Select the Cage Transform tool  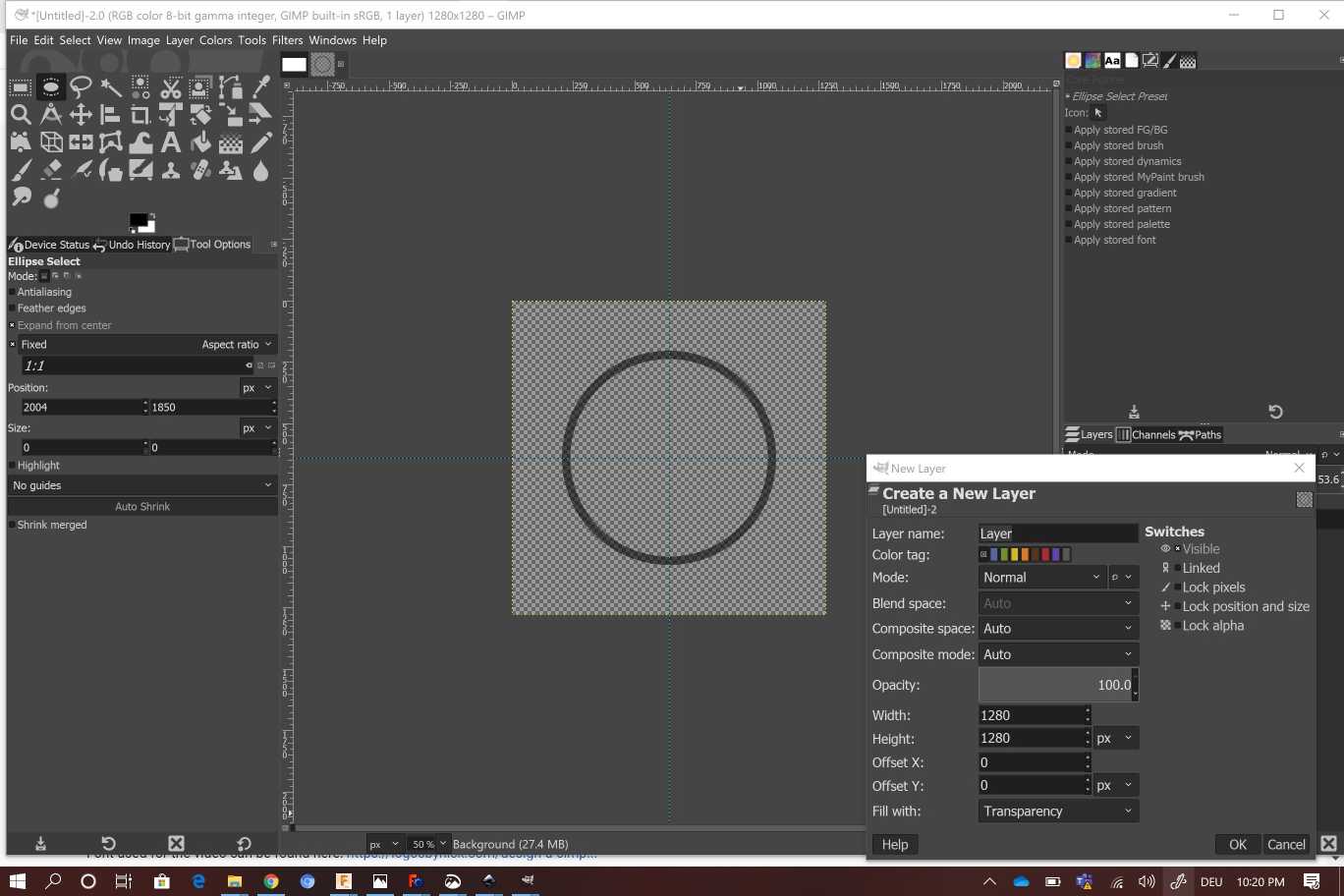point(111,142)
